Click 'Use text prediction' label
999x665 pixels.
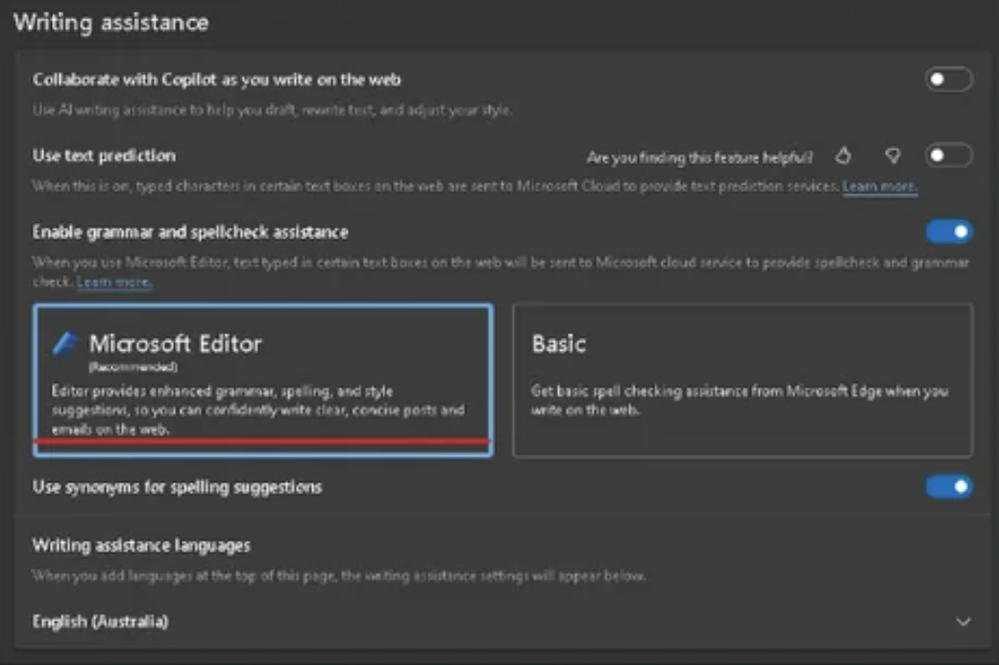point(104,155)
